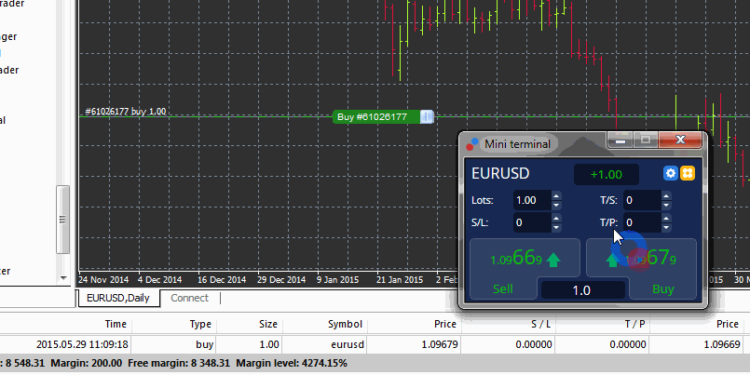The width and height of the screenshot is (750, 375).
Task: Click the 1.0 spread display between Sell and Buy
Action: point(582,290)
